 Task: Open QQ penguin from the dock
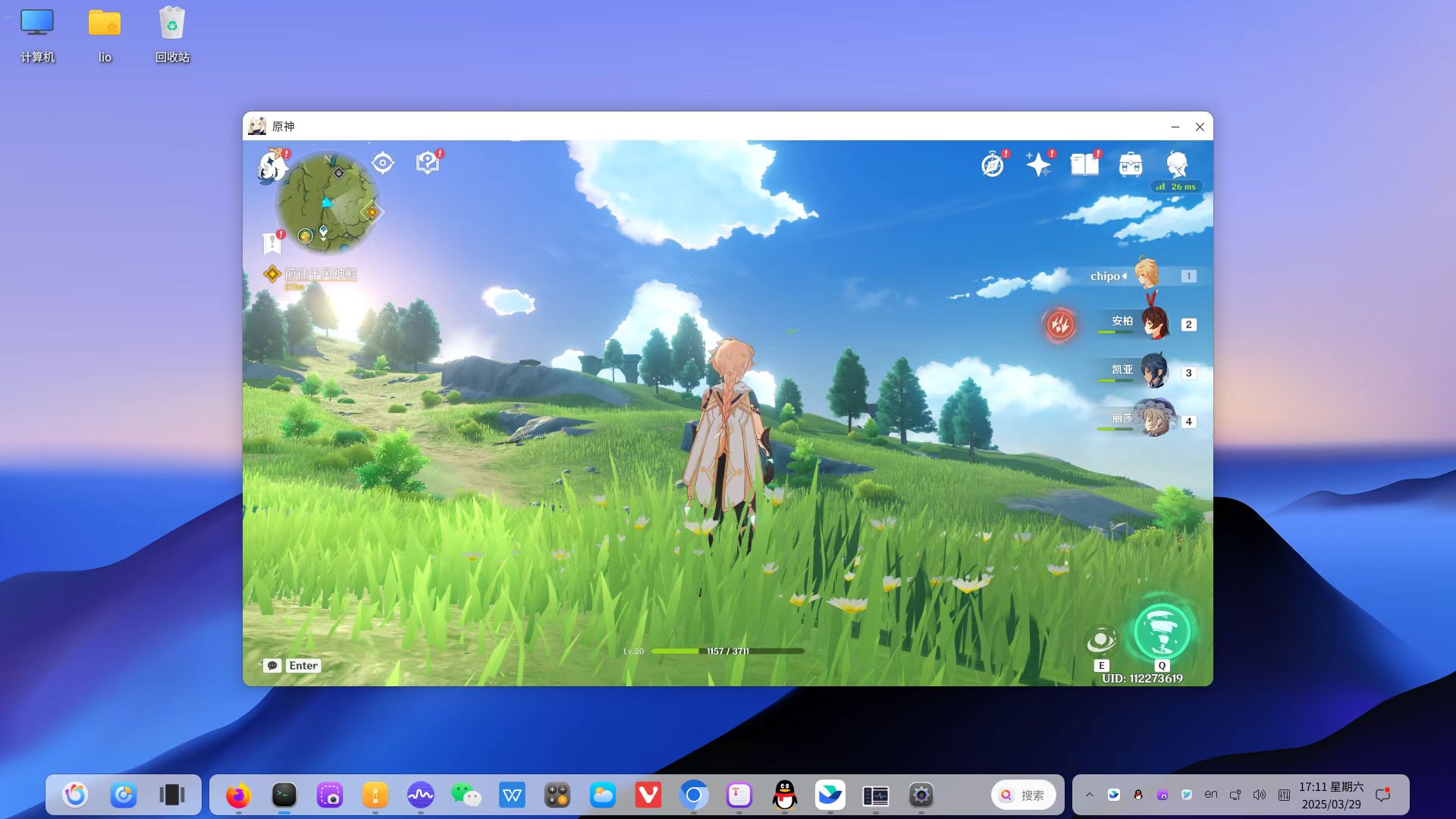(x=785, y=795)
